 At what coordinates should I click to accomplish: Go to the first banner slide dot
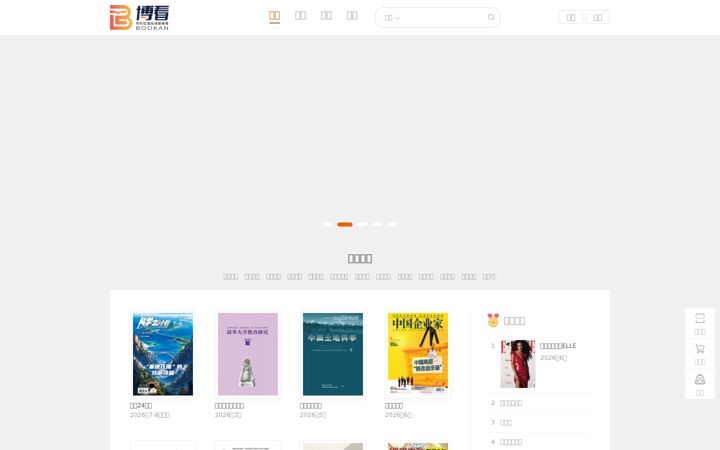[x=327, y=224]
